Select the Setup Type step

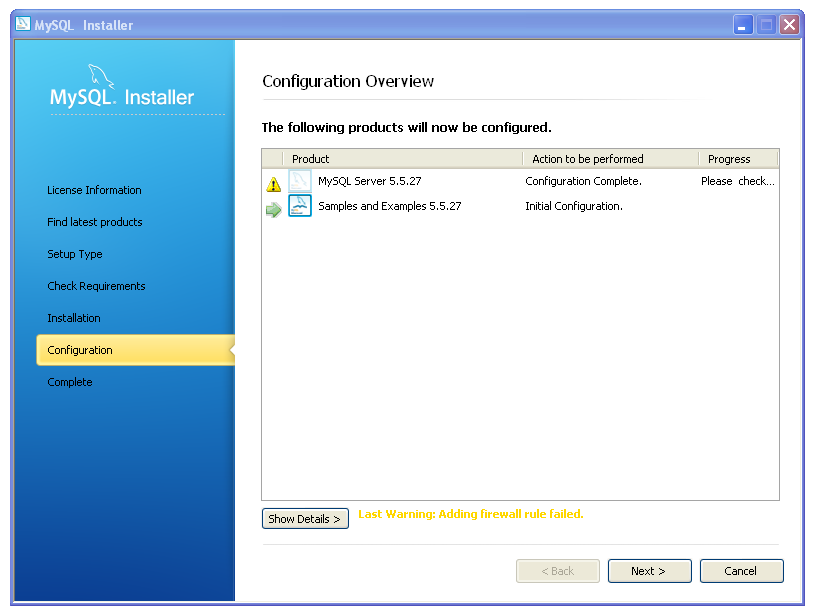pyautogui.click(x=75, y=254)
